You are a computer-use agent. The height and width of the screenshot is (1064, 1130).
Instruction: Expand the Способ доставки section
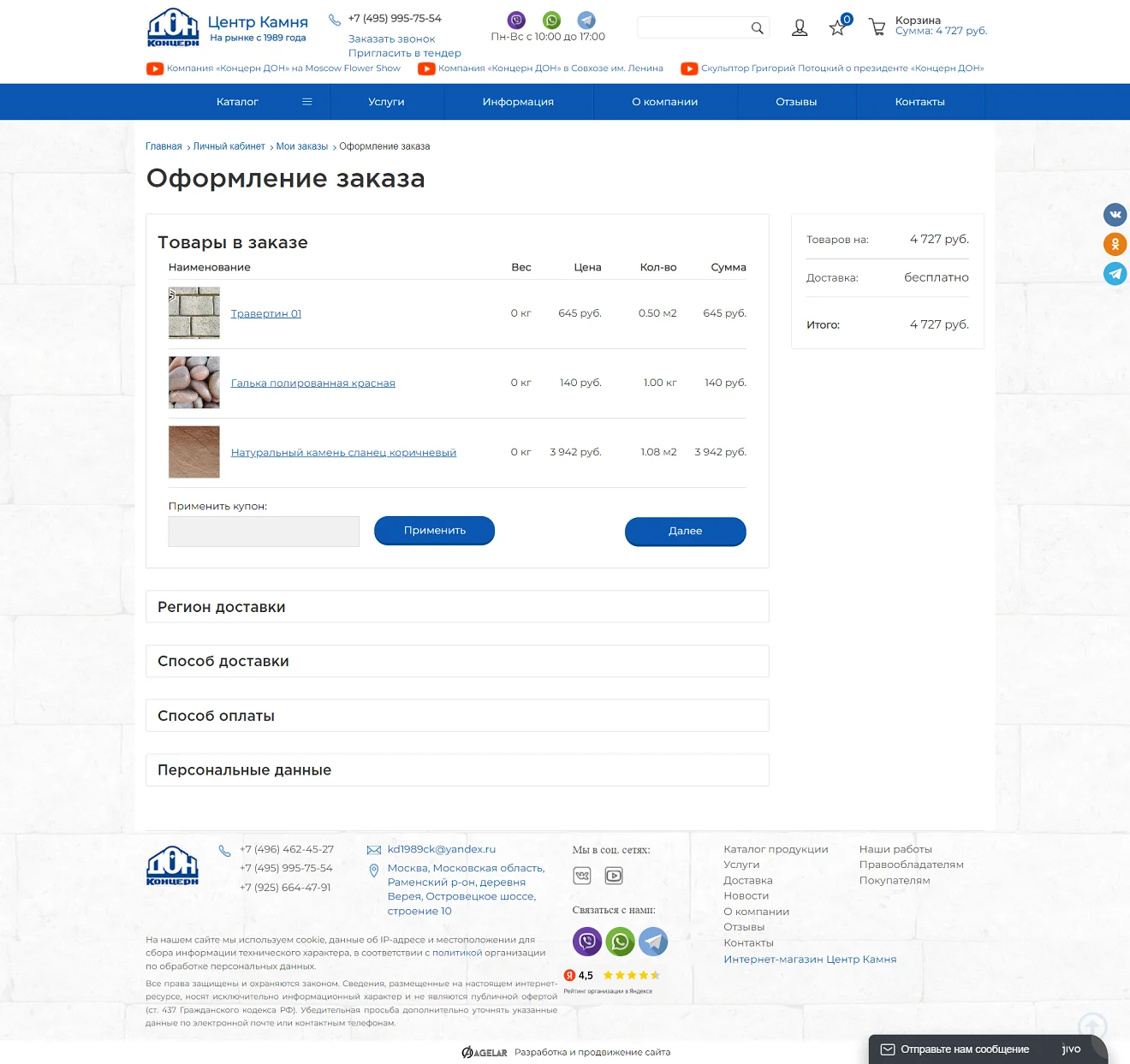coord(457,661)
